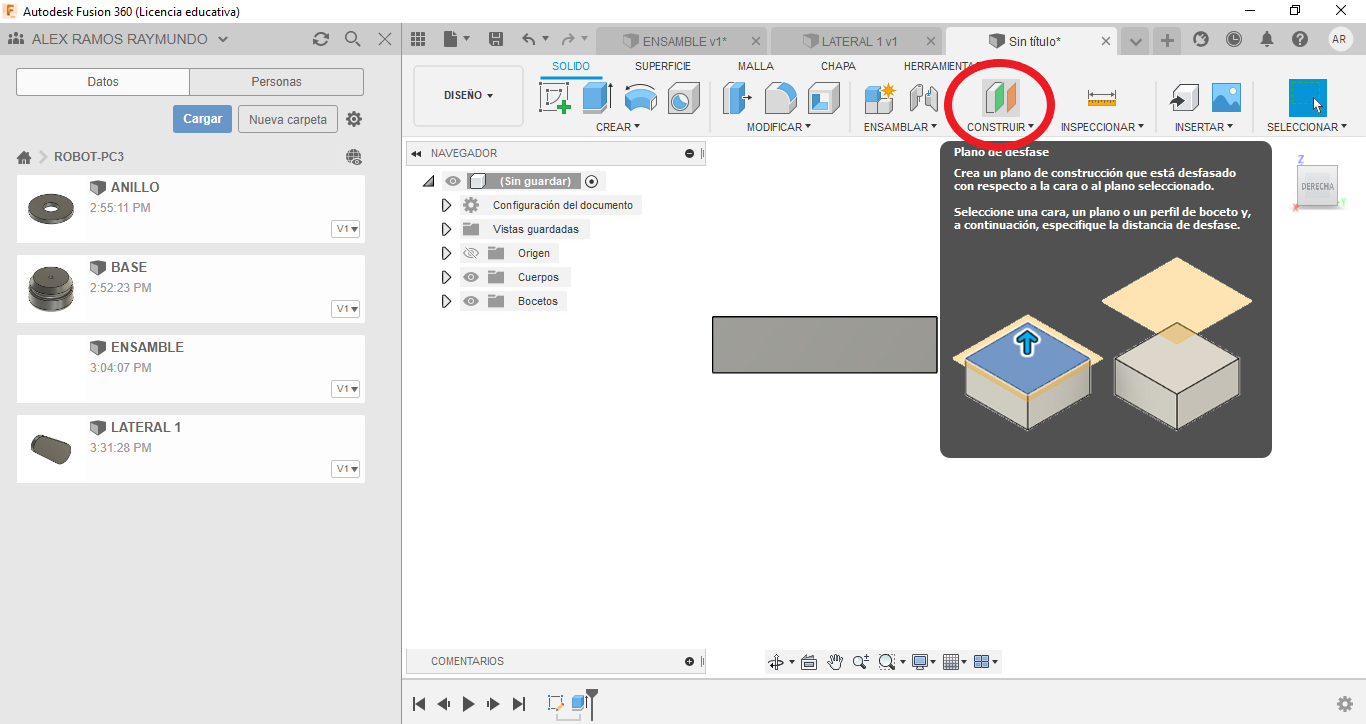Select the Insert Derive tool
The width and height of the screenshot is (1366, 724).
[1184, 98]
